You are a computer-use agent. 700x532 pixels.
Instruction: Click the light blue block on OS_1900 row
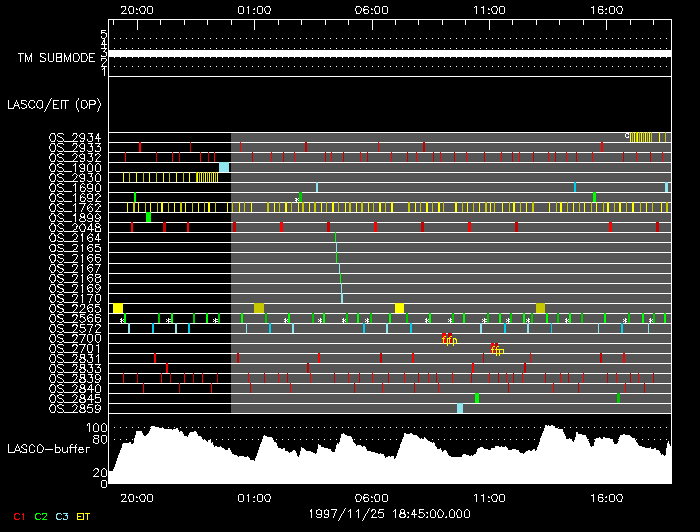pyautogui.click(x=224, y=167)
